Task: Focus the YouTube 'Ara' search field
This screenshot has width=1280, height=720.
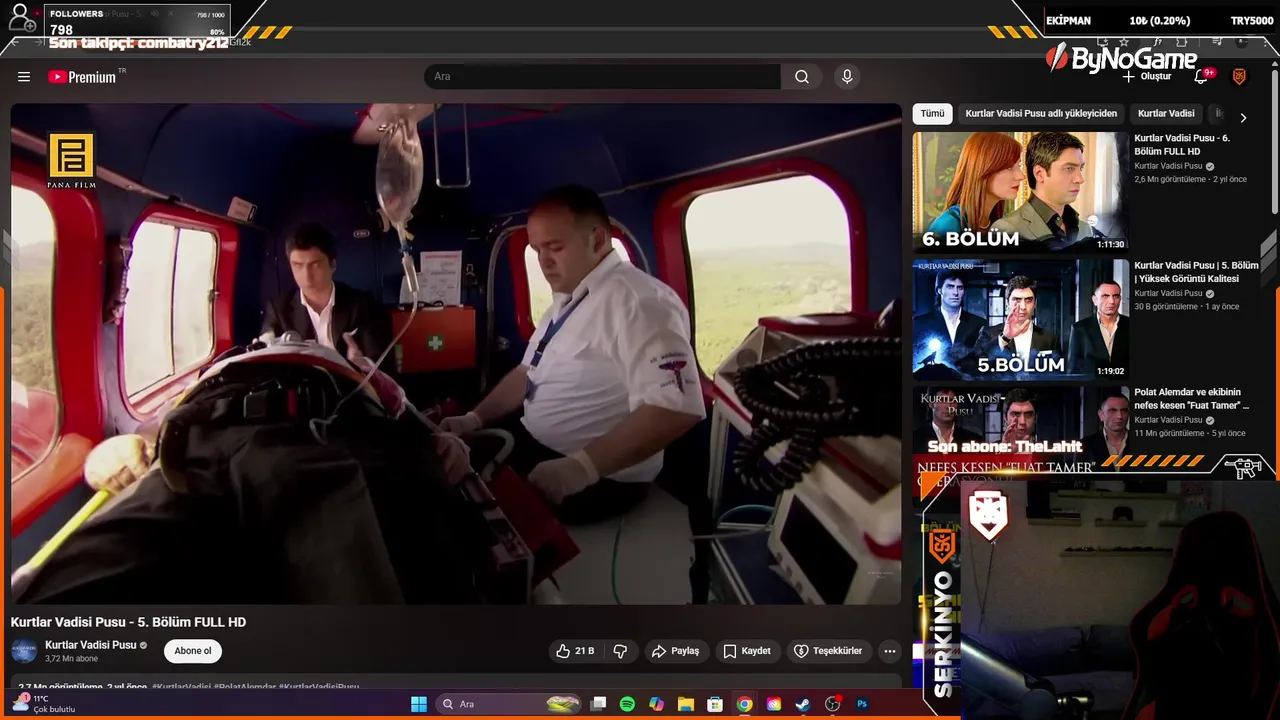Action: [603, 77]
